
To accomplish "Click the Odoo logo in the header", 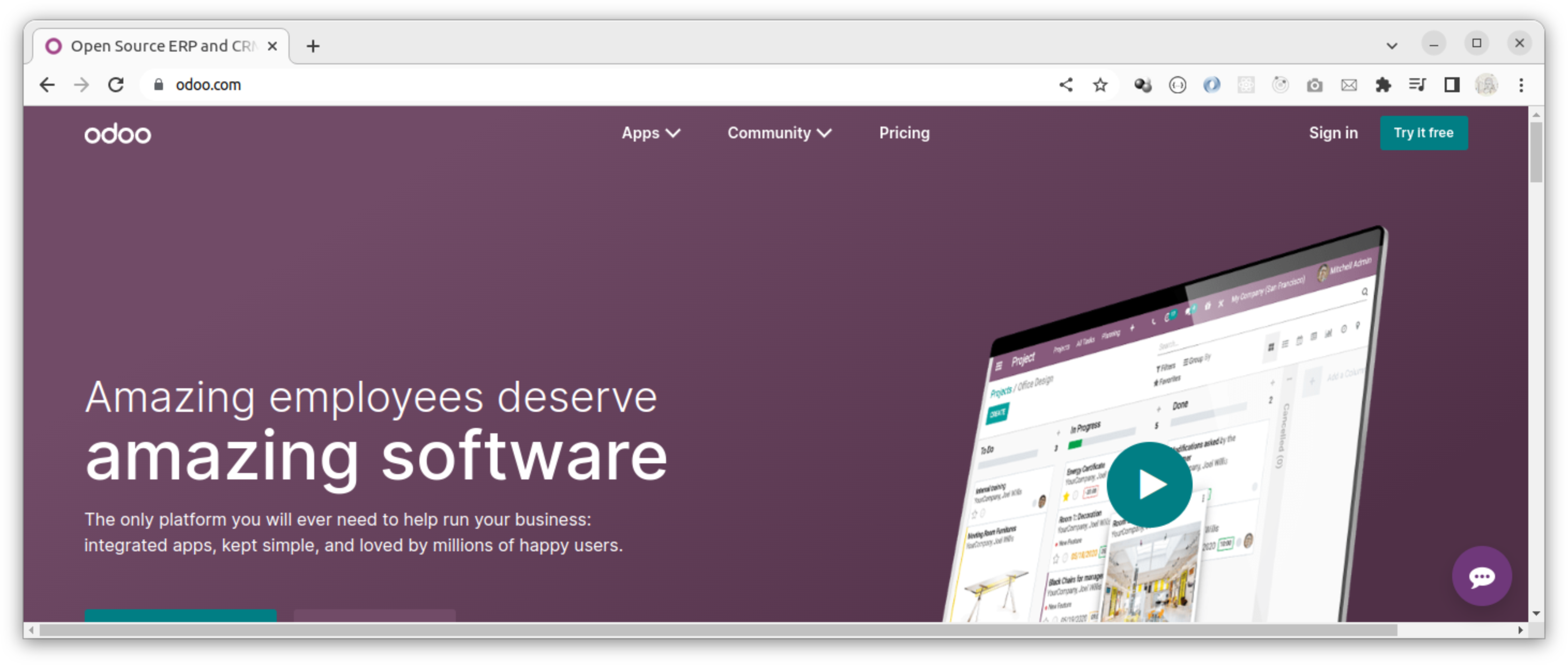I will (x=117, y=133).
